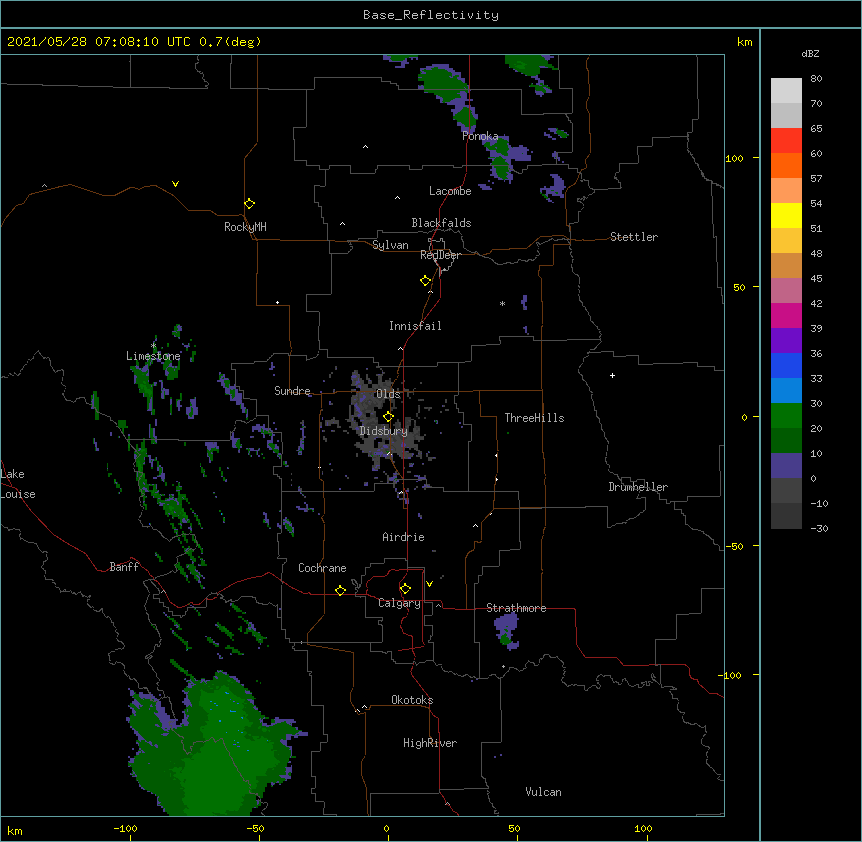Pick the bright yellow swatch in dBZ legend
The image size is (862, 842).
tap(786, 215)
